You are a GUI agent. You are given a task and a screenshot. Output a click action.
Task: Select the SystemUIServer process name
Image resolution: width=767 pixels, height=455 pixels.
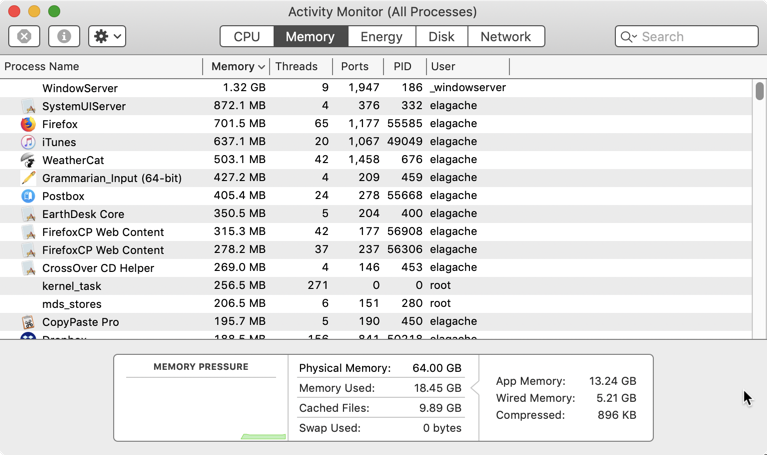pyautogui.click(x=84, y=106)
